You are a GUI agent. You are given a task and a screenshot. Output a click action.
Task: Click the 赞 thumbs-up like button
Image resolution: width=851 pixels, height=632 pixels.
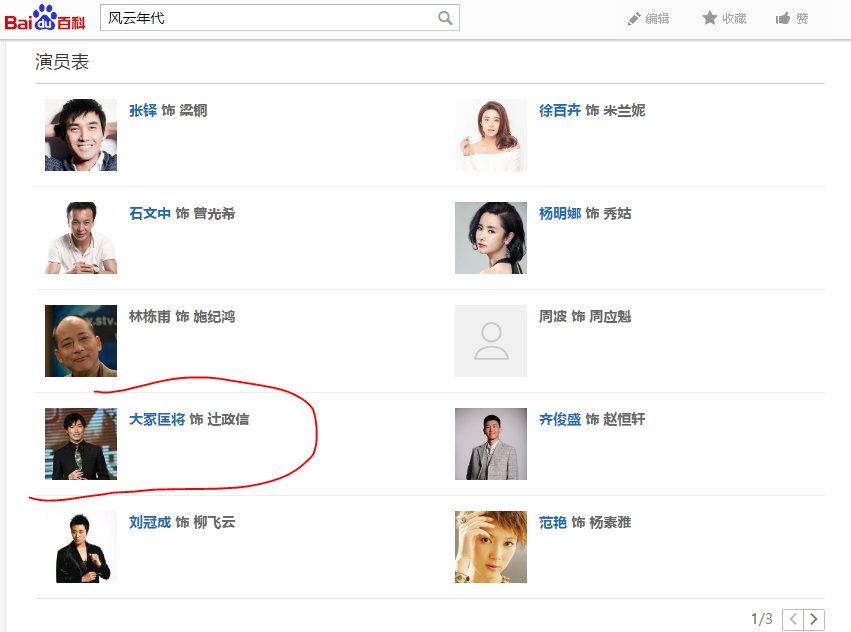click(791, 19)
